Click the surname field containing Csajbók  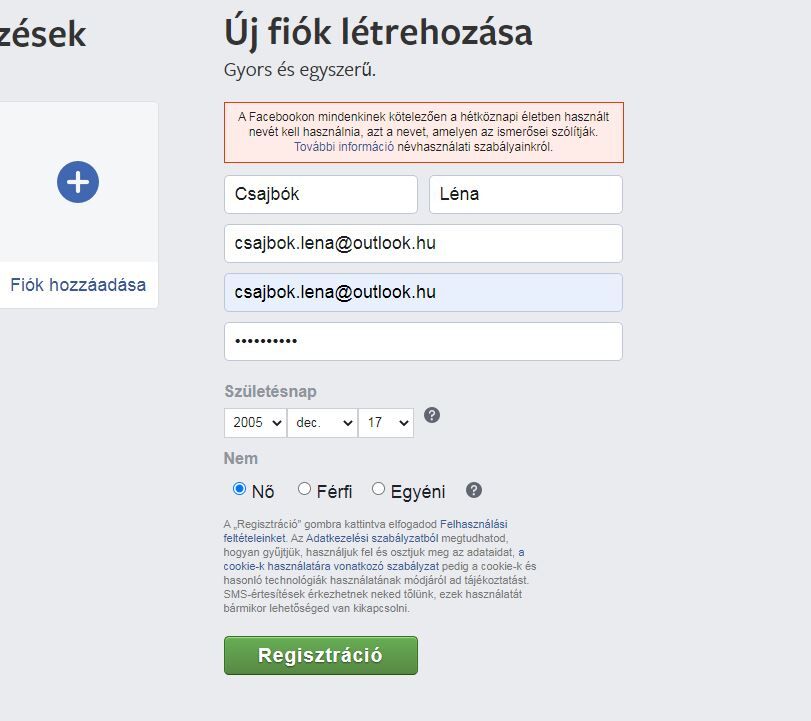(x=320, y=194)
